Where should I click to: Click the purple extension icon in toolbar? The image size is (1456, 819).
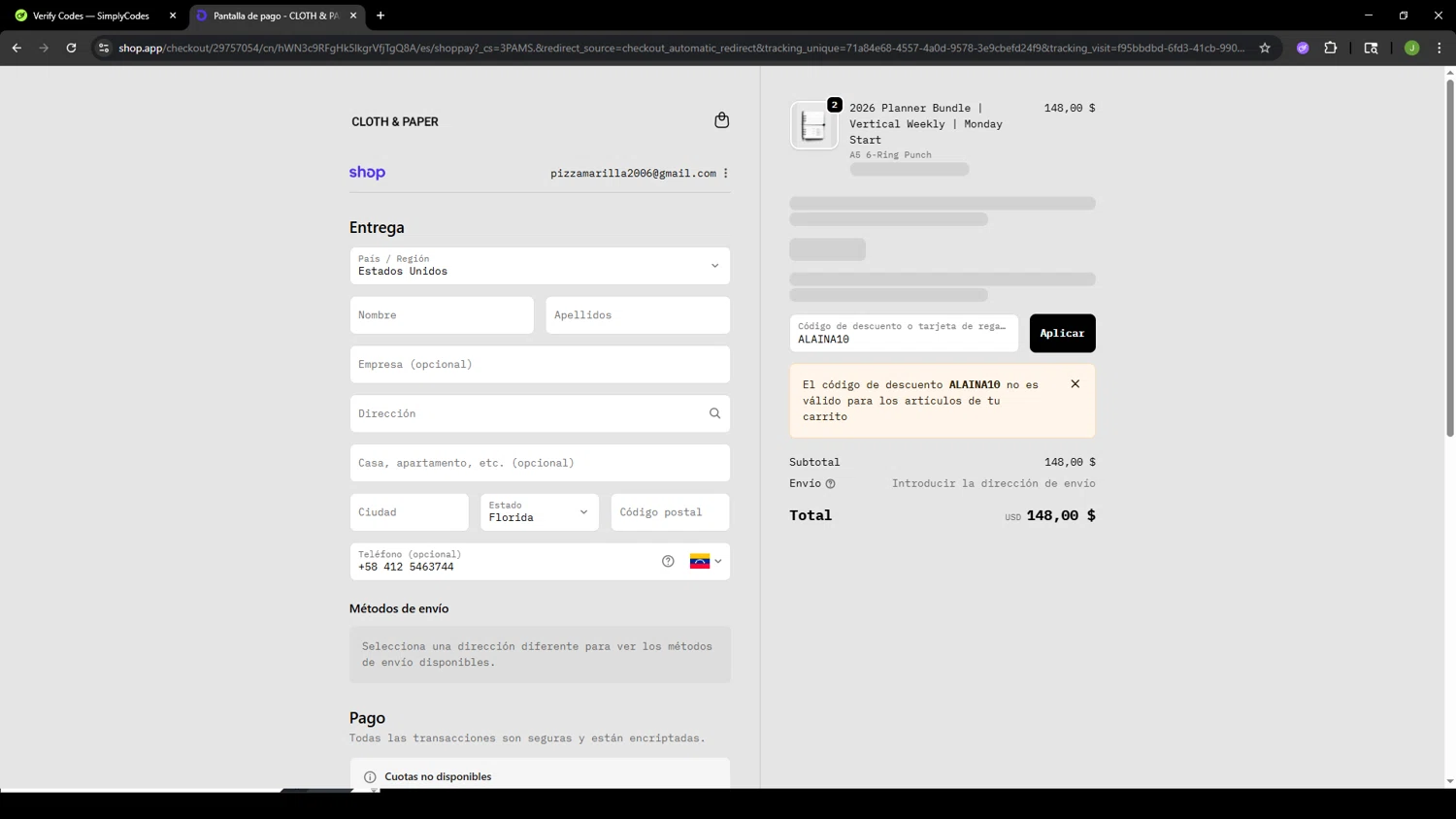pos(1303,48)
